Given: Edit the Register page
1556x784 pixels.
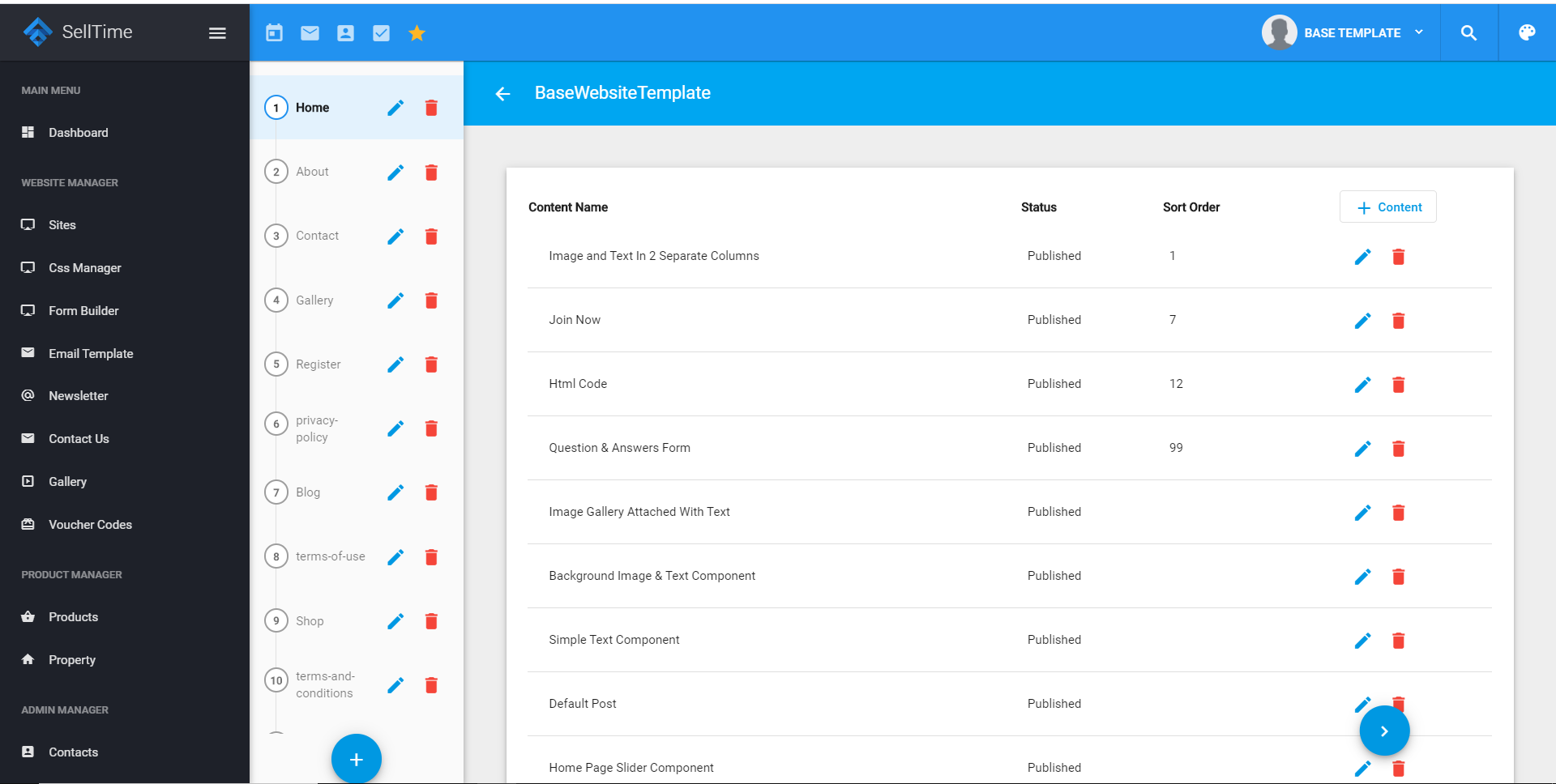Looking at the screenshot, I should click(395, 364).
